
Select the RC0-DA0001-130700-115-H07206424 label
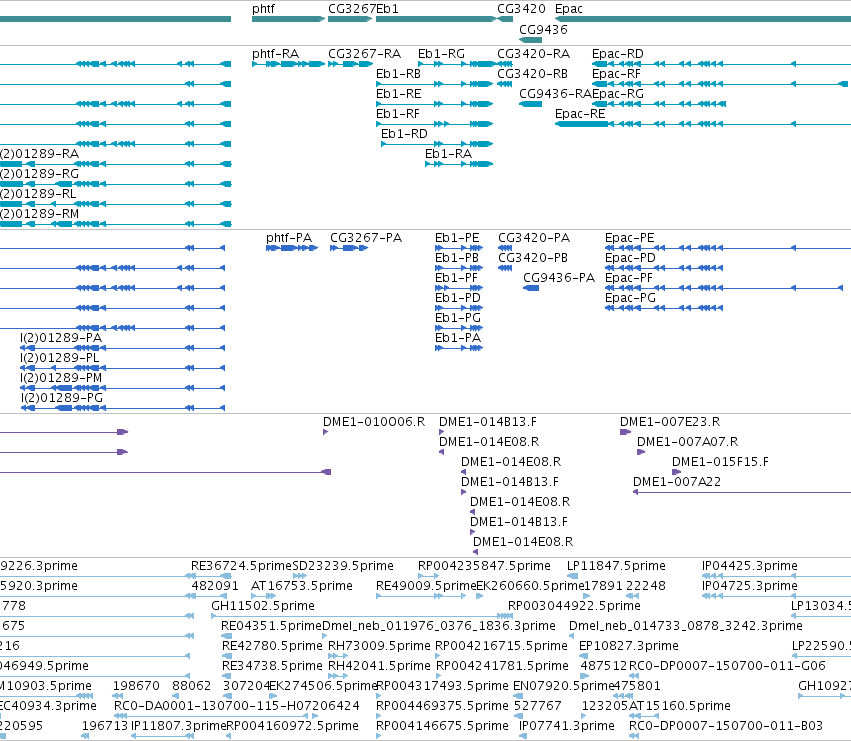click(x=237, y=706)
